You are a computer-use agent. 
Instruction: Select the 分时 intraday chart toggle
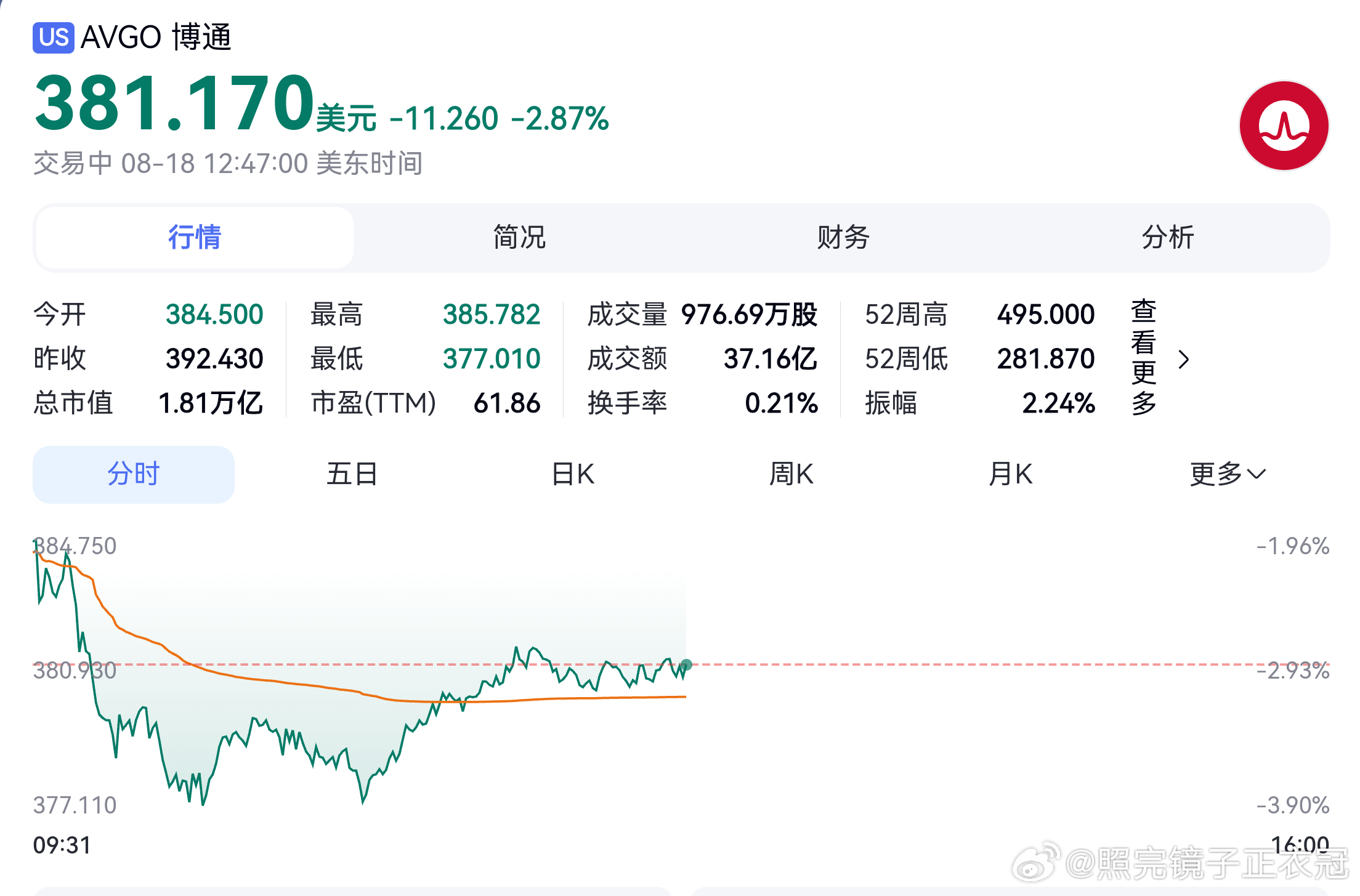coord(134,474)
